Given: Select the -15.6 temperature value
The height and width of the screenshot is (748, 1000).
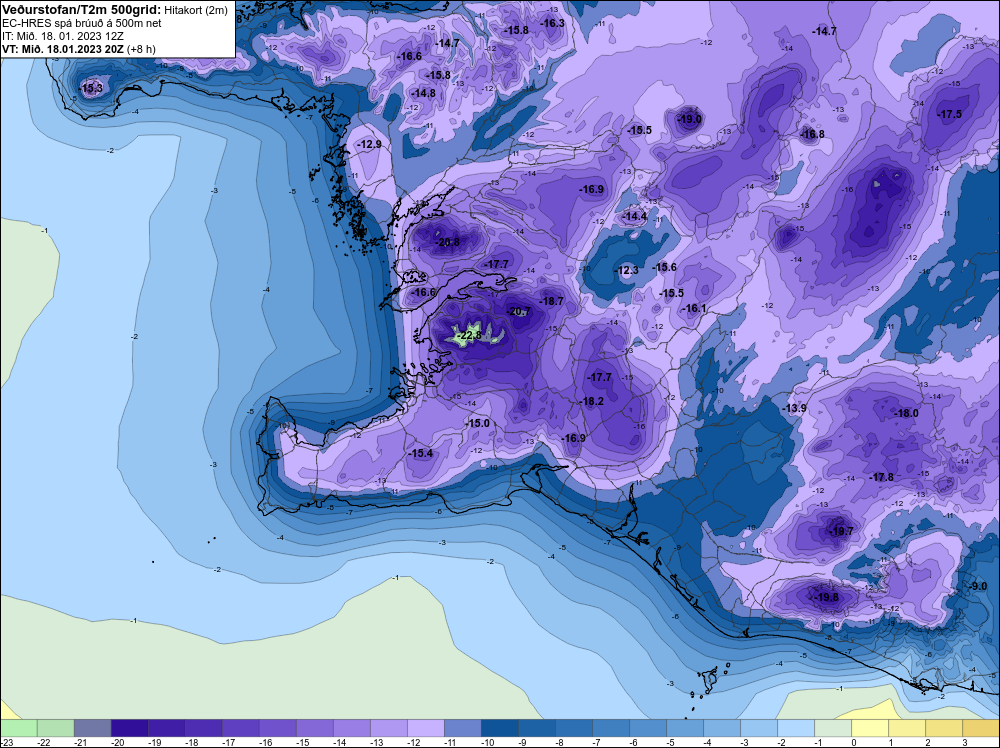Looking at the screenshot, I should (x=665, y=267).
